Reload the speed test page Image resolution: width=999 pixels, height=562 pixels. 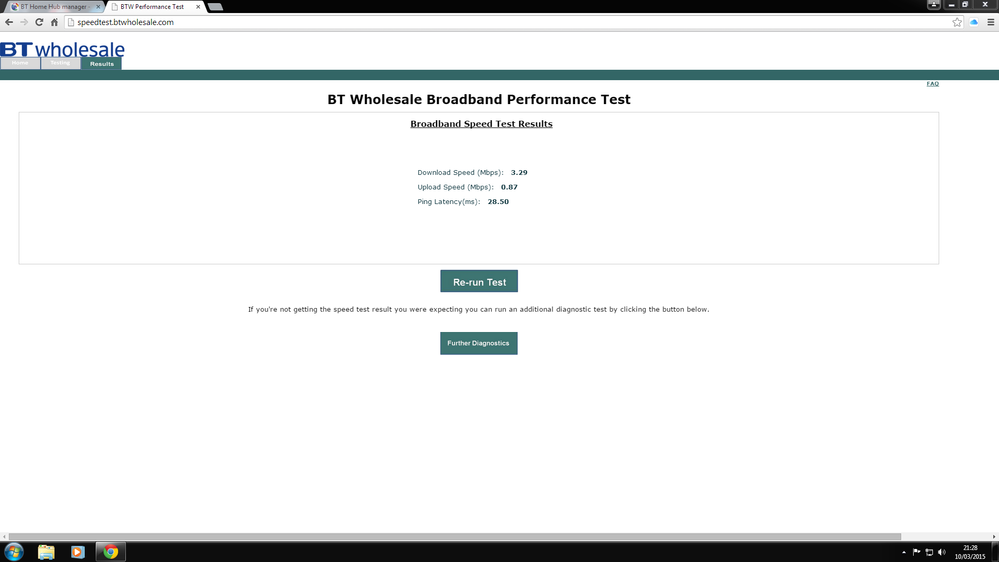[39, 22]
